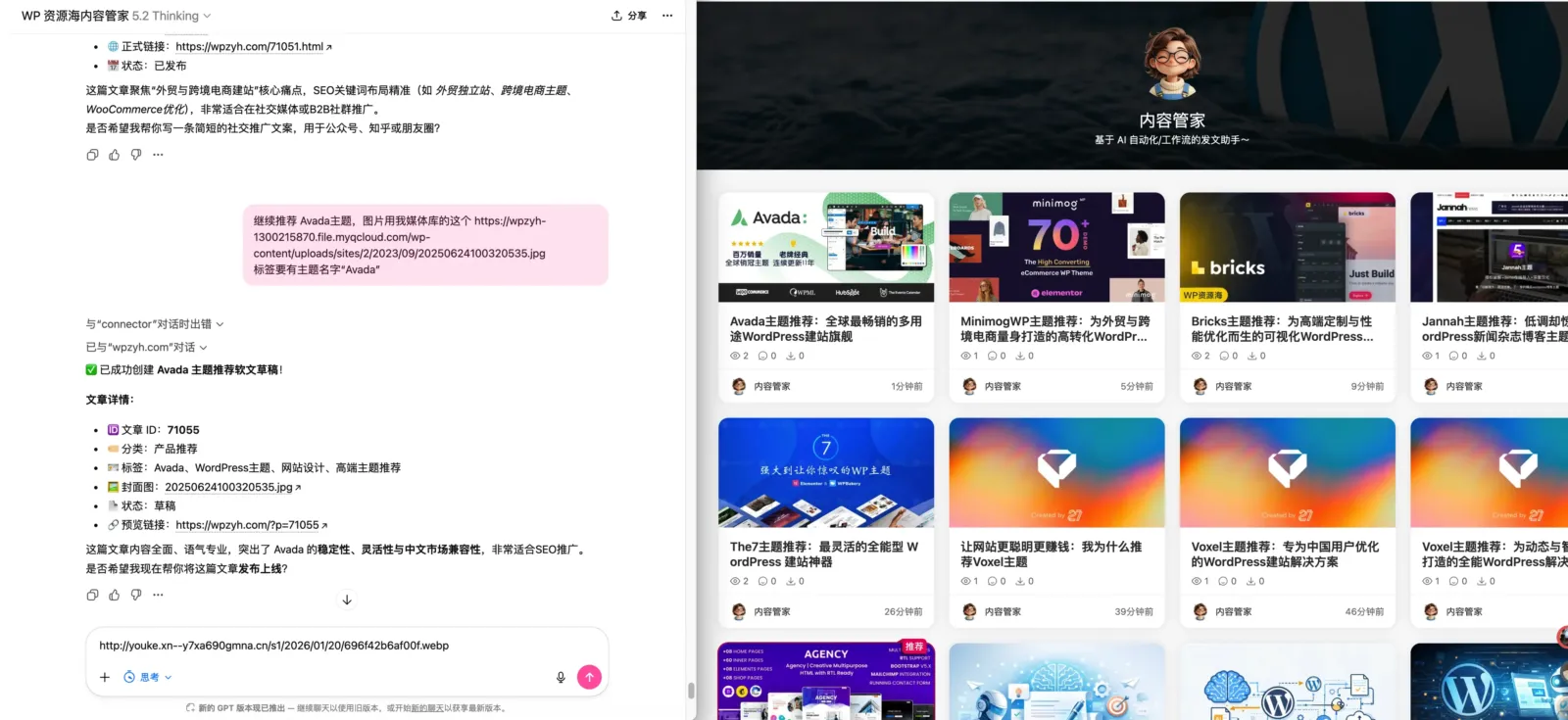Expand 已与"wpzyh.com"对话 details
The image size is (1568, 720).
146,347
